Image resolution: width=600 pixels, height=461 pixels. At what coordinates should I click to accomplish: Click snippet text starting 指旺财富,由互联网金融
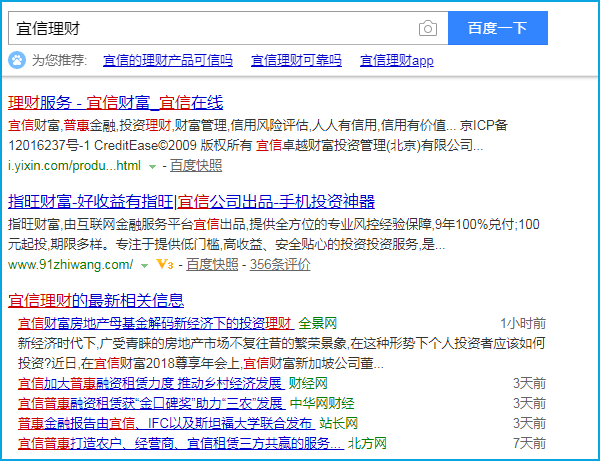click(x=274, y=234)
